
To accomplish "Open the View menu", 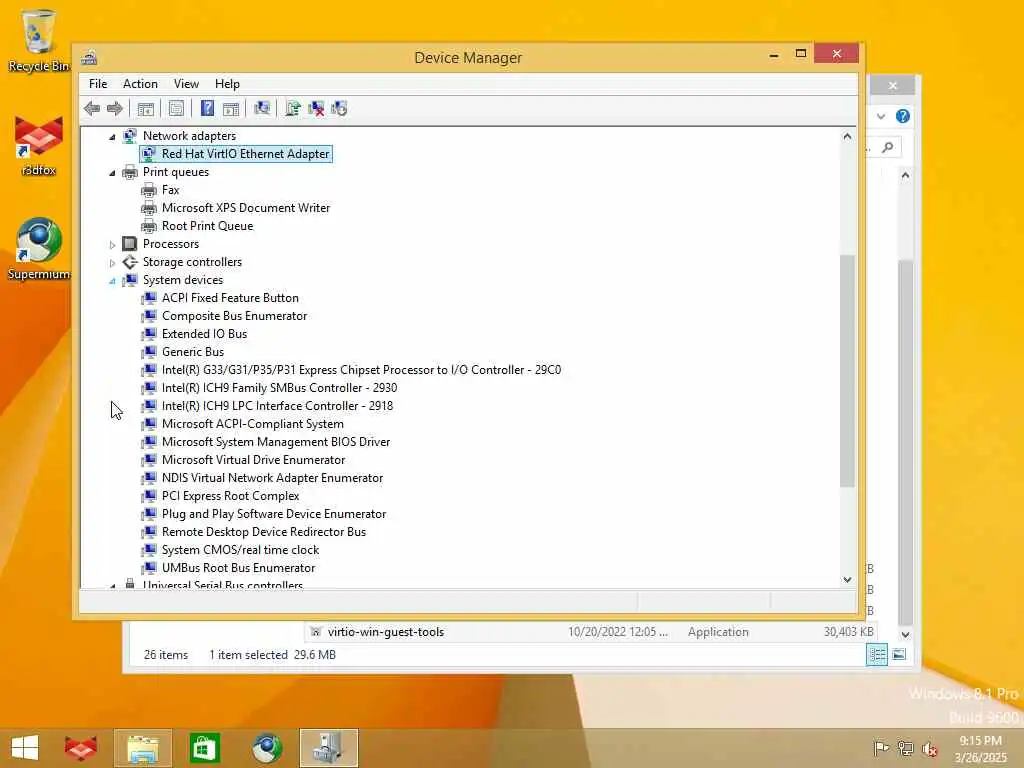I will 186,84.
